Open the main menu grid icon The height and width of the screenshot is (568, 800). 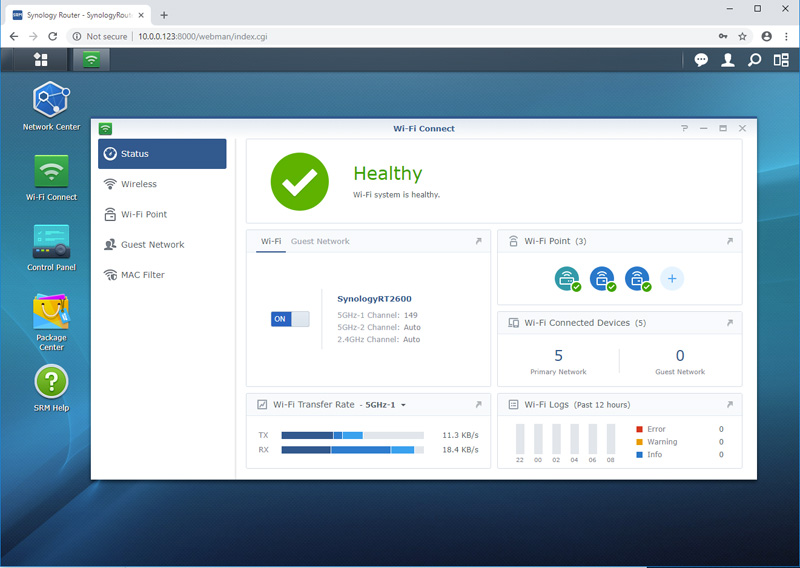(41, 60)
